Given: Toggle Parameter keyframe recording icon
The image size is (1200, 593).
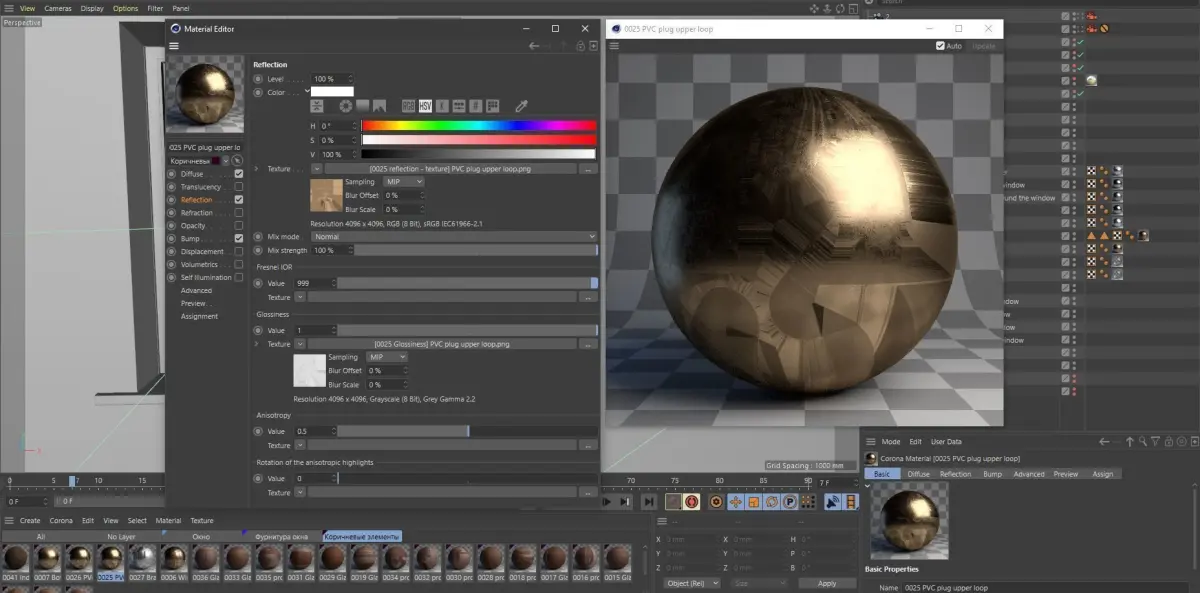Looking at the screenshot, I should 789,501.
